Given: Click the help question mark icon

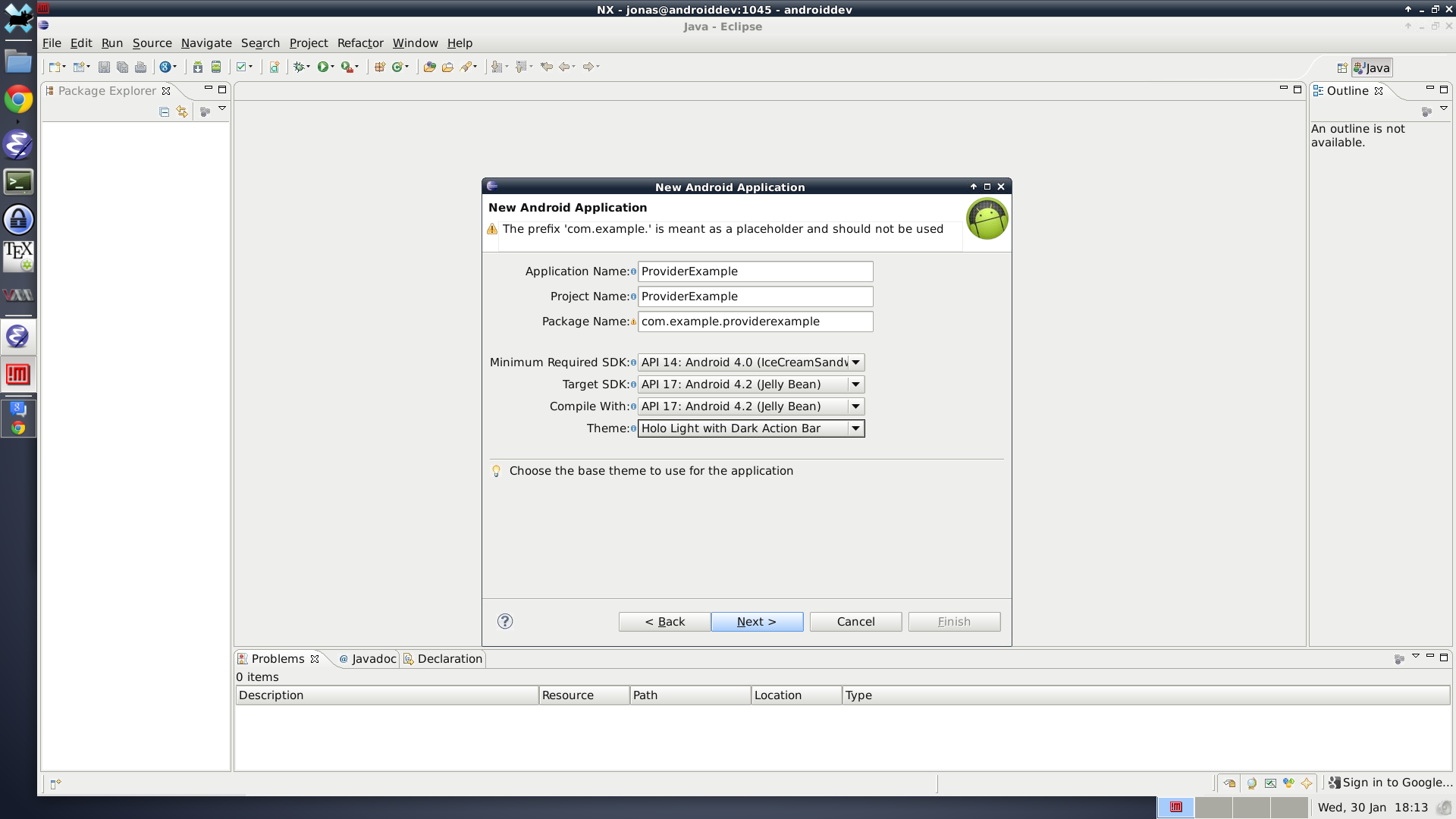Looking at the screenshot, I should [505, 622].
